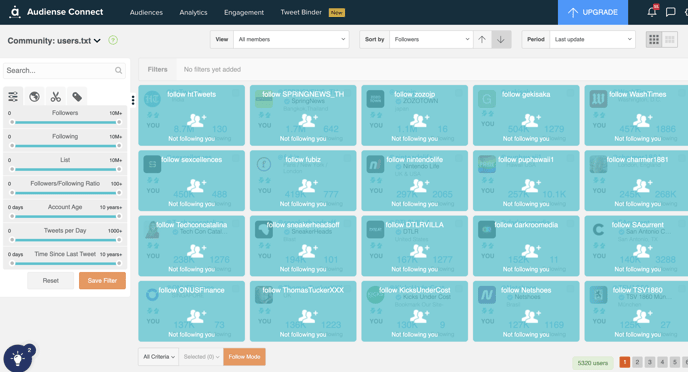
Task: Click the Search input field
Action: click(x=64, y=70)
